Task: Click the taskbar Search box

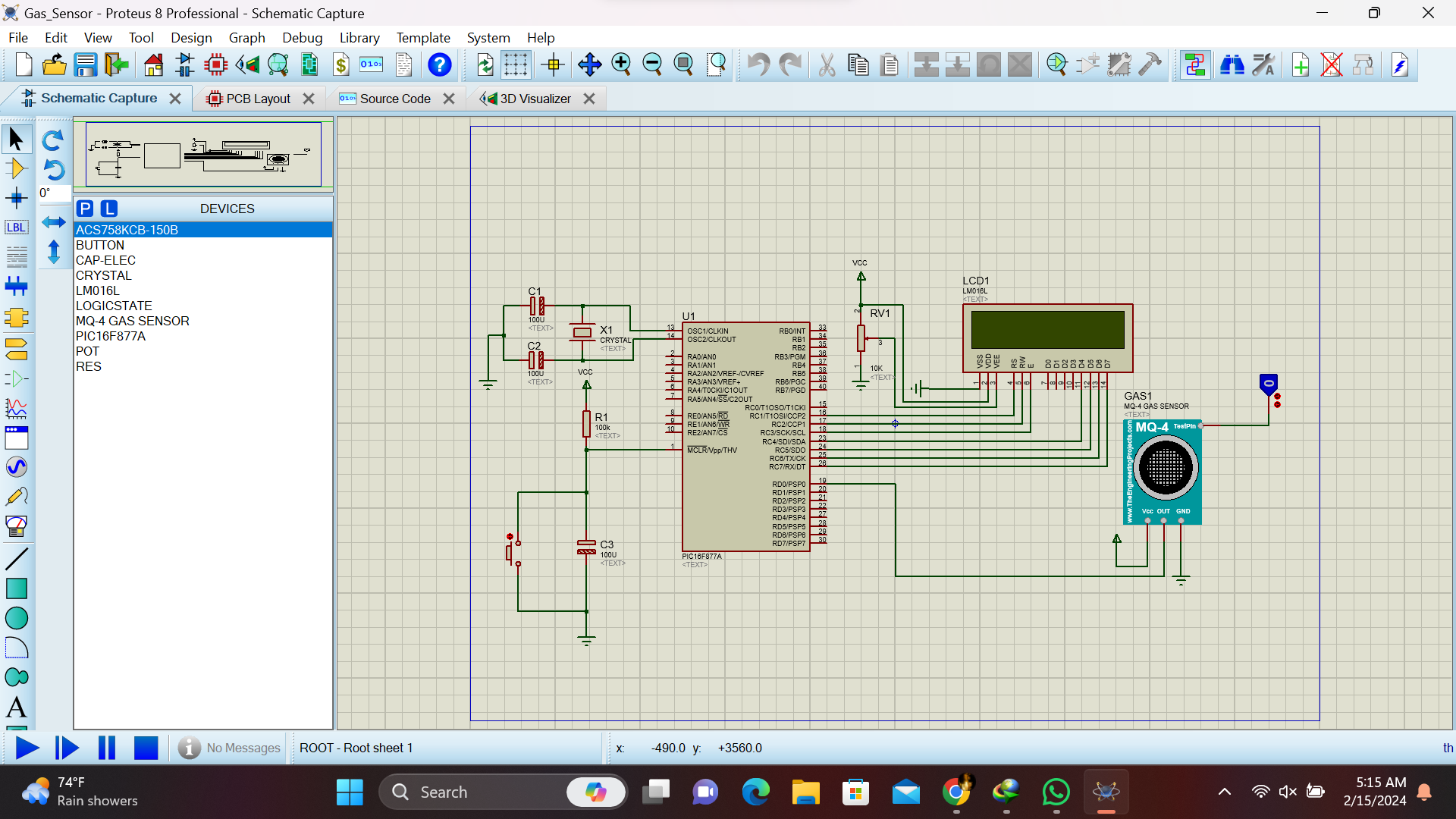Action: click(503, 792)
